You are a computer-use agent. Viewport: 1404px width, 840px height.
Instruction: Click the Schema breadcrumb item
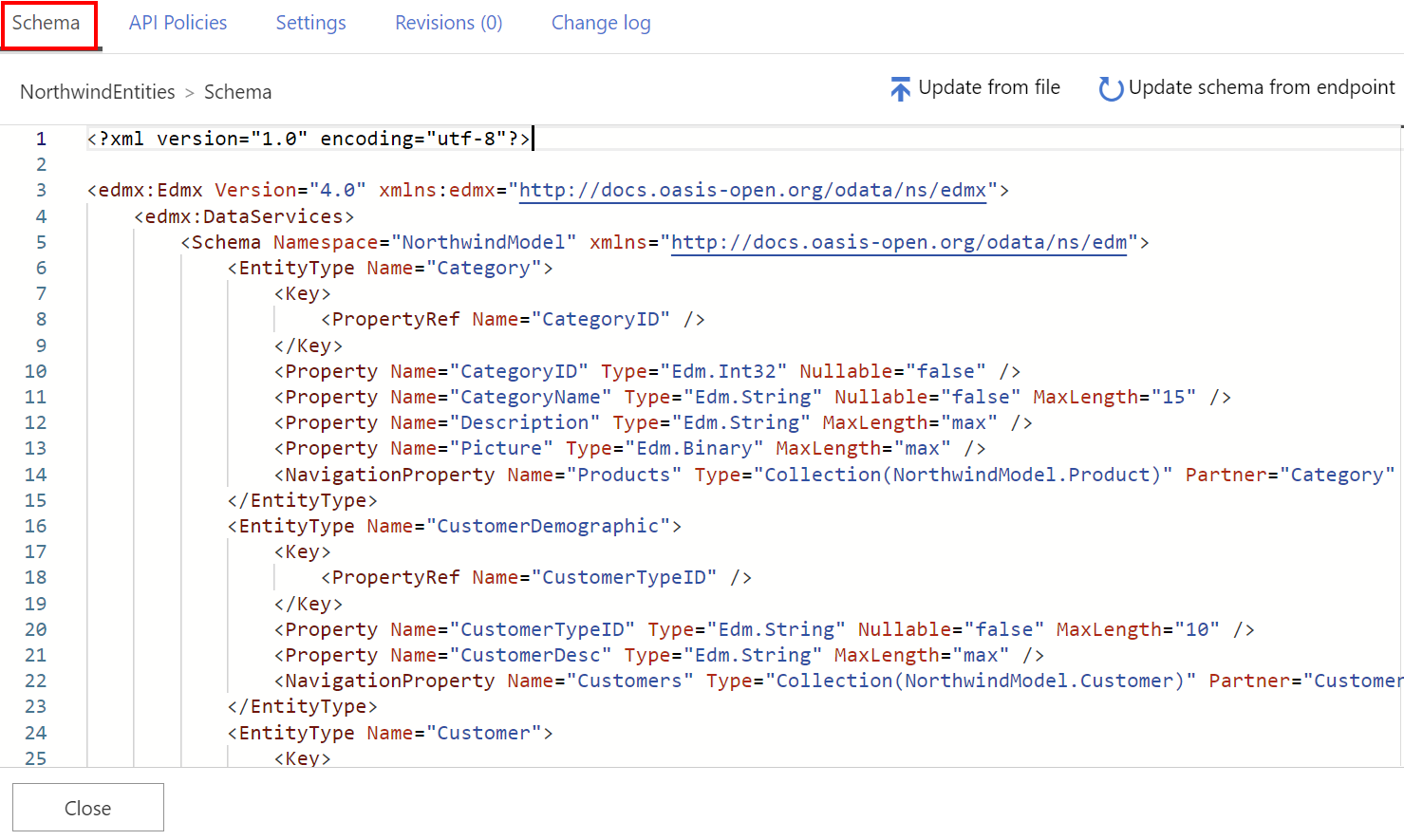click(237, 92)
